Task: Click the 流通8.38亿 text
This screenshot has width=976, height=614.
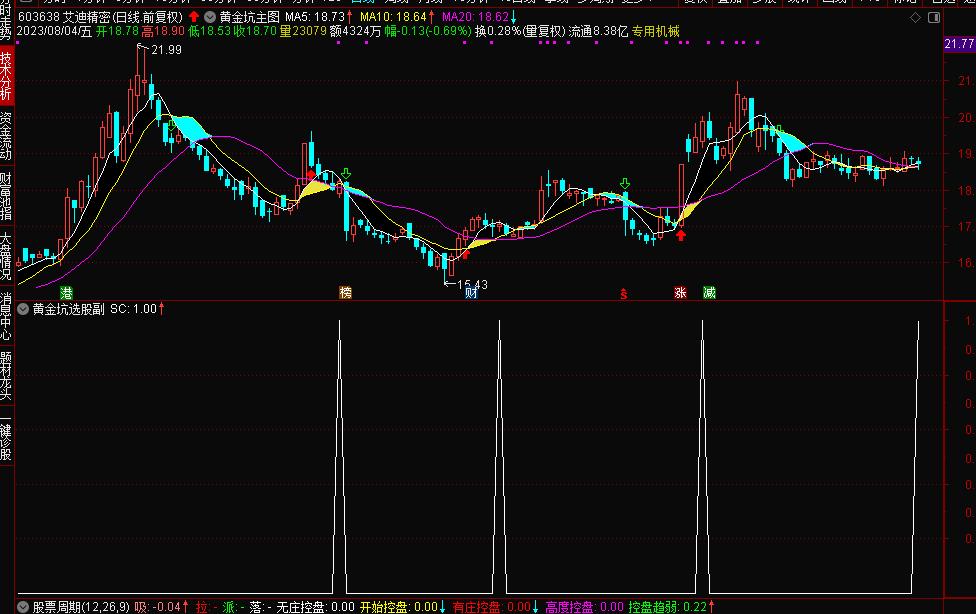Action: pyautogui.click(x=598, y=31)
